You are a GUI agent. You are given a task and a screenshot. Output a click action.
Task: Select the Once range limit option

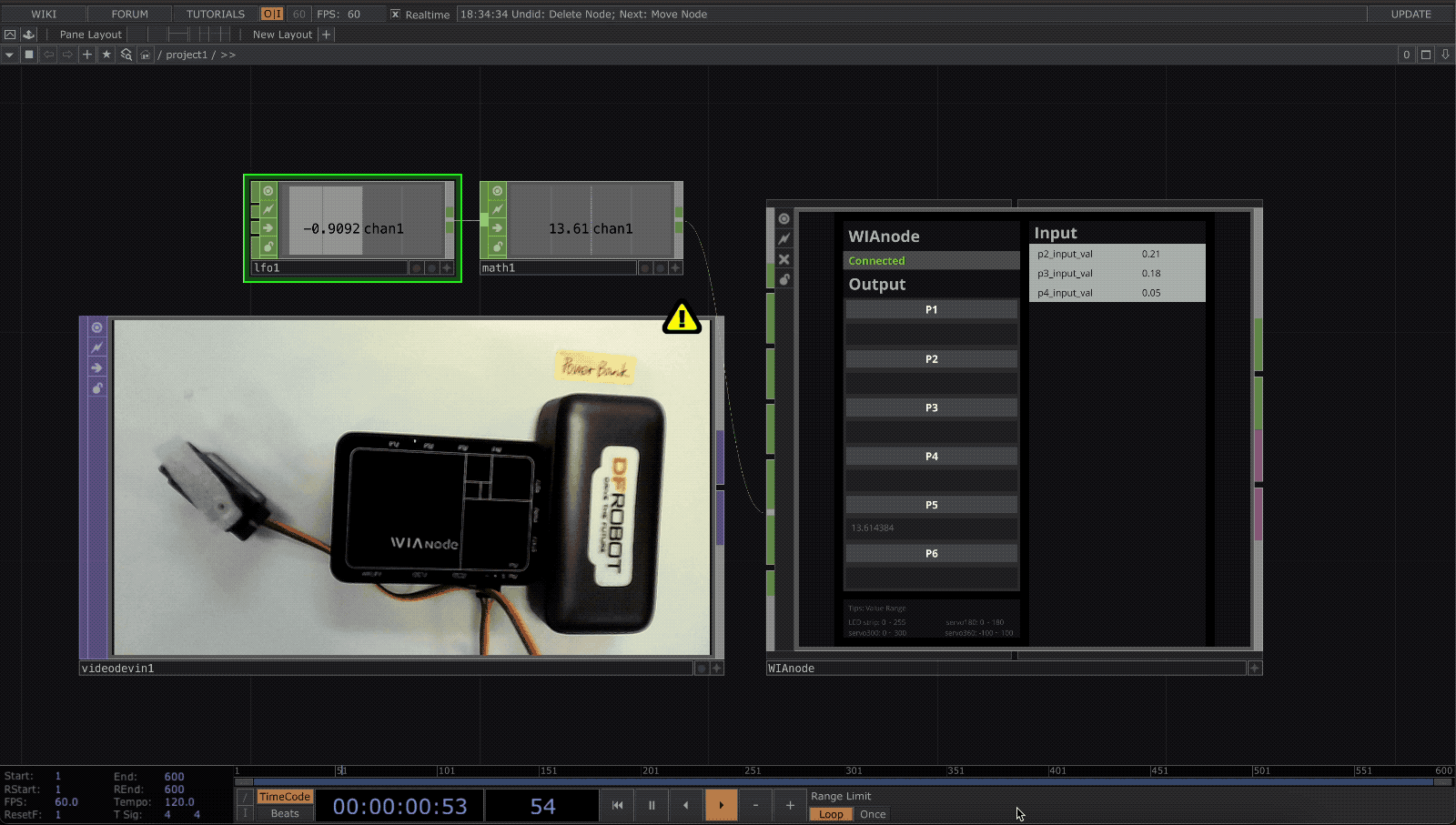tap(872, 814)
